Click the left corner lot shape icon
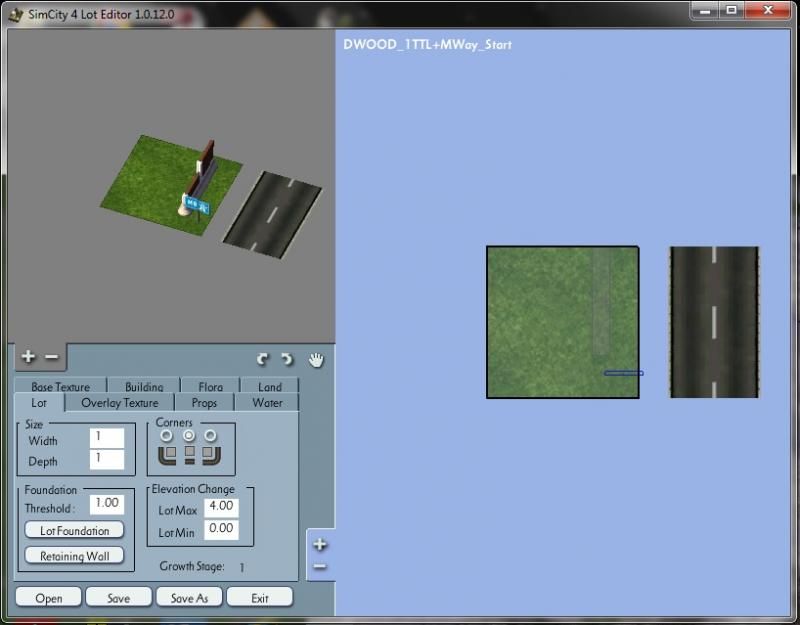The height and width of the screenshot is (625, 800). click(x=167, y=455)
